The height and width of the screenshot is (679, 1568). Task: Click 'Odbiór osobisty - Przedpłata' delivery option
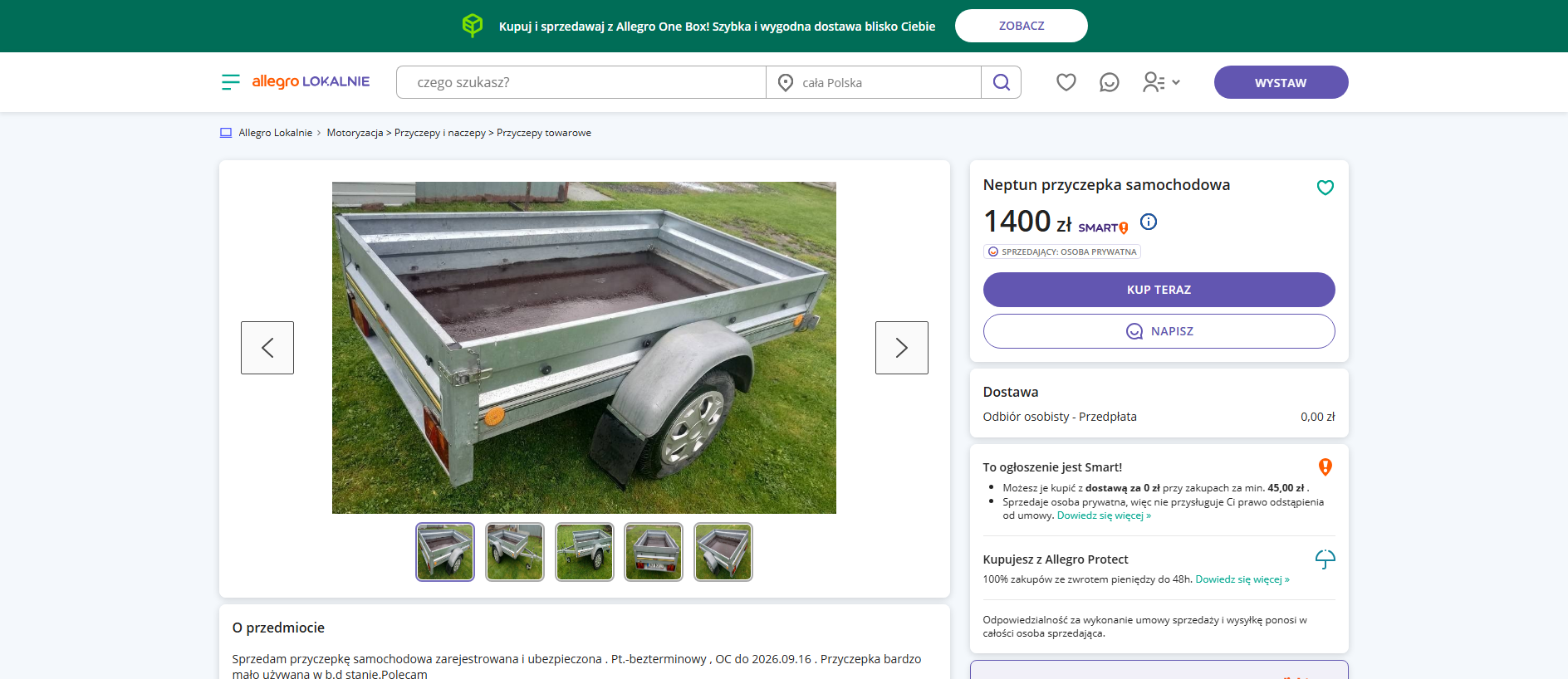(x=1060, y=417)
